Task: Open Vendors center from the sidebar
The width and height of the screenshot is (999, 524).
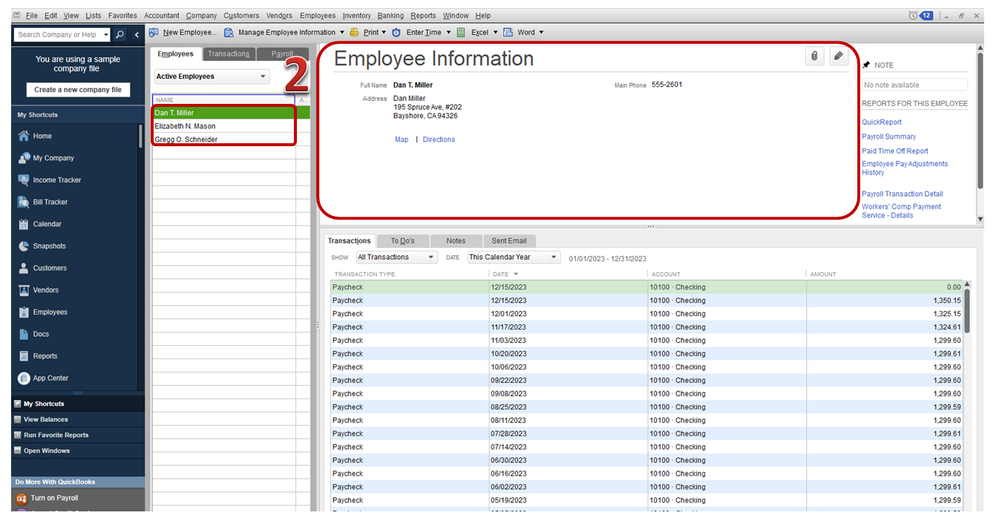Action: coord(39,290)
